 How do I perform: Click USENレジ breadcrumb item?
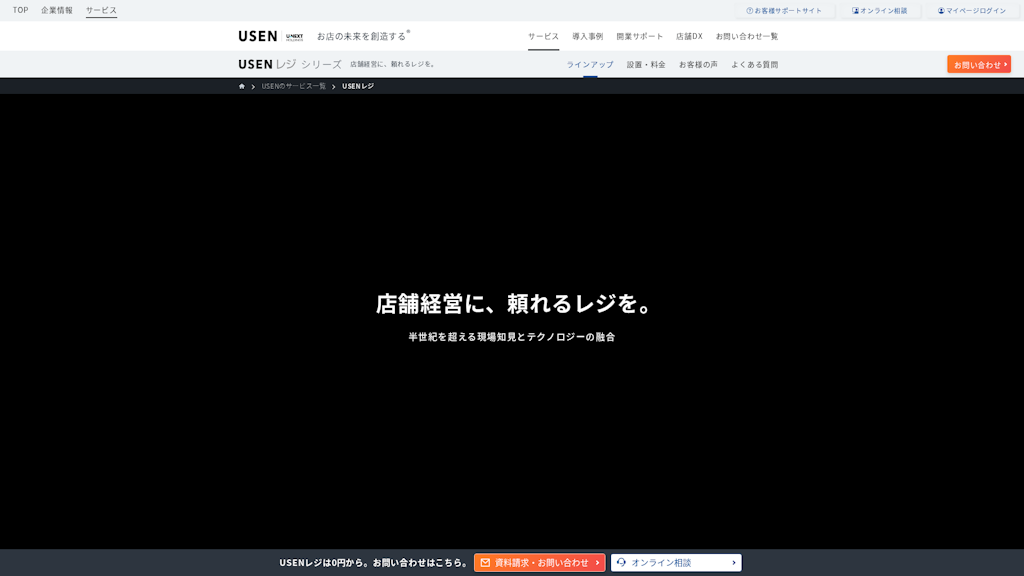pyautogui.click(x=358, y=86)
